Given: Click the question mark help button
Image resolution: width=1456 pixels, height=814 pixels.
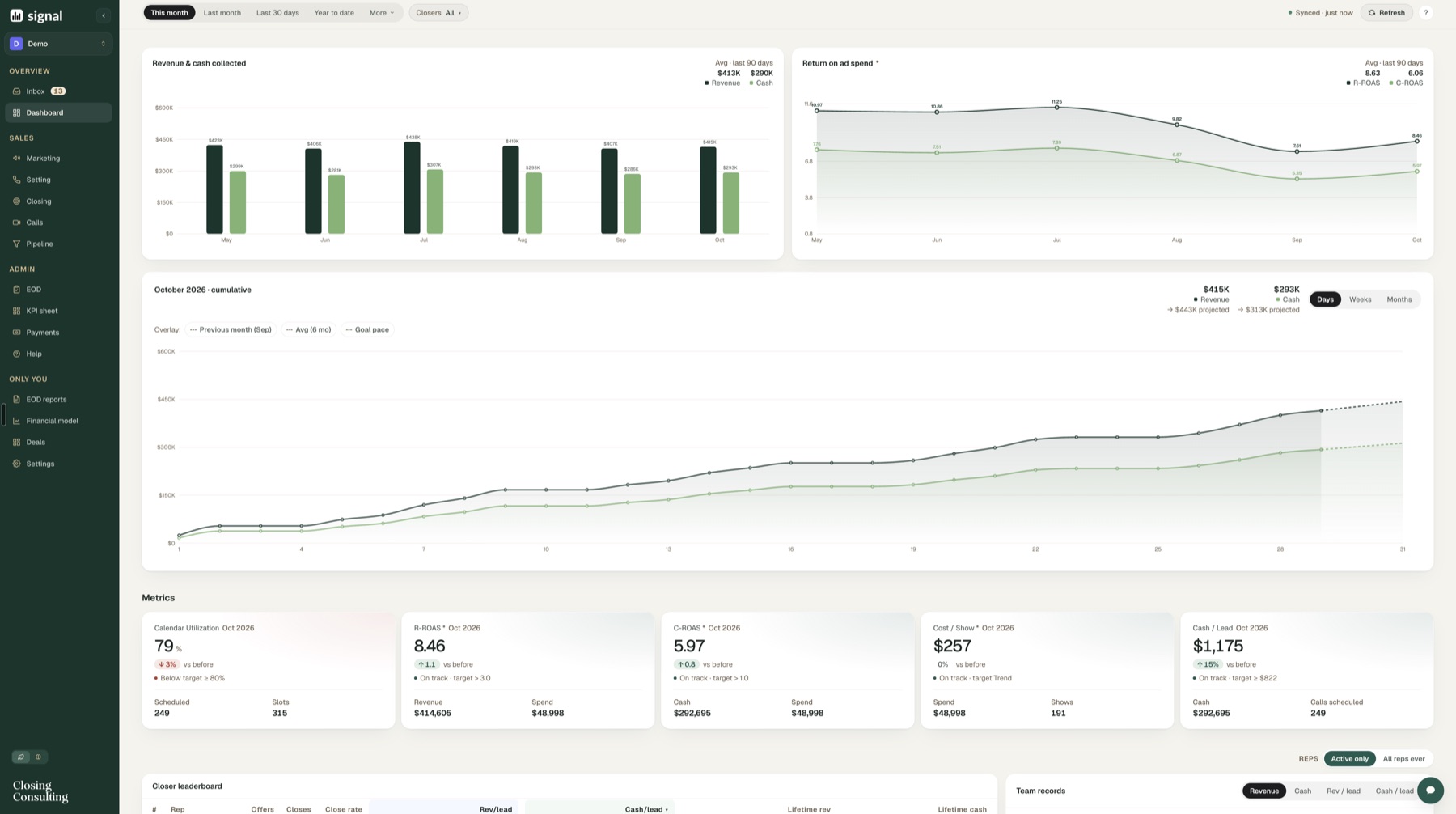Looking at the screenshot, I should point(1426,13).
